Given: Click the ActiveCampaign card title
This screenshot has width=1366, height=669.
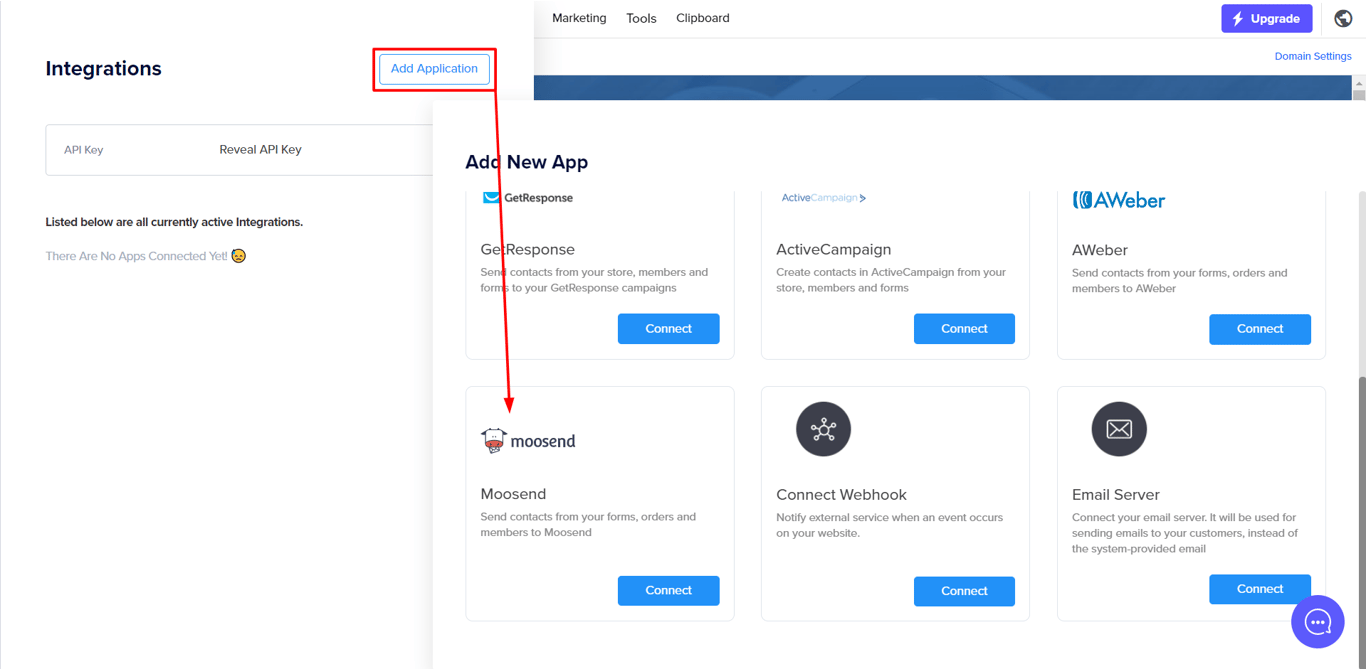Looking at the screenshot, I should (x=833, y=249).
